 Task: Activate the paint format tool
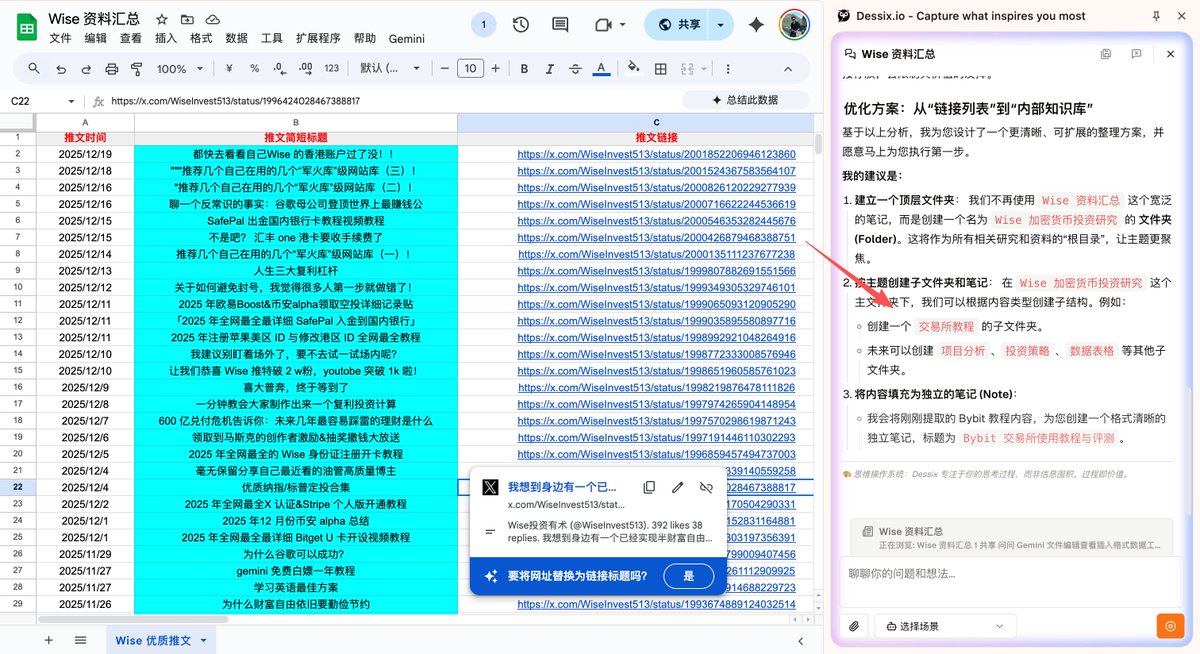136,68
